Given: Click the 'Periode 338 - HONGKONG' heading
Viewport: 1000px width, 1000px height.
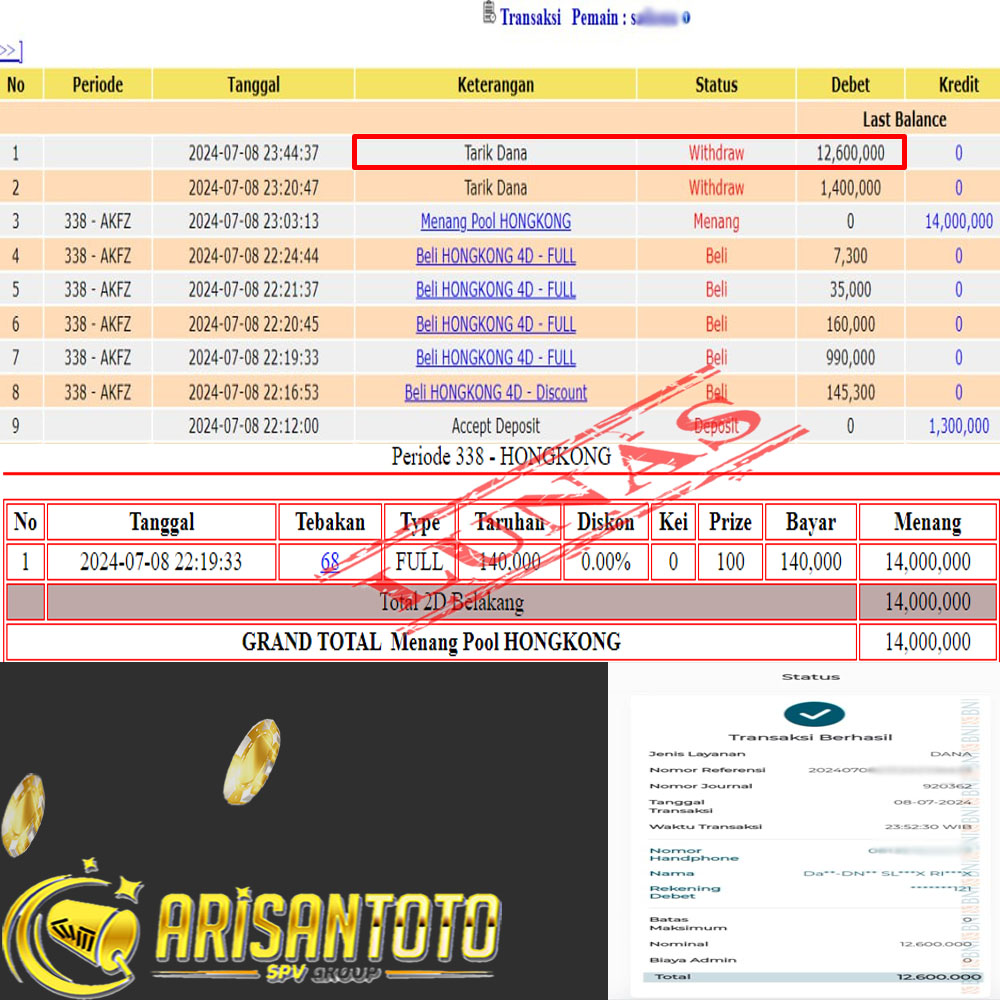Looking at the screenshot, I should pos(501,457).
